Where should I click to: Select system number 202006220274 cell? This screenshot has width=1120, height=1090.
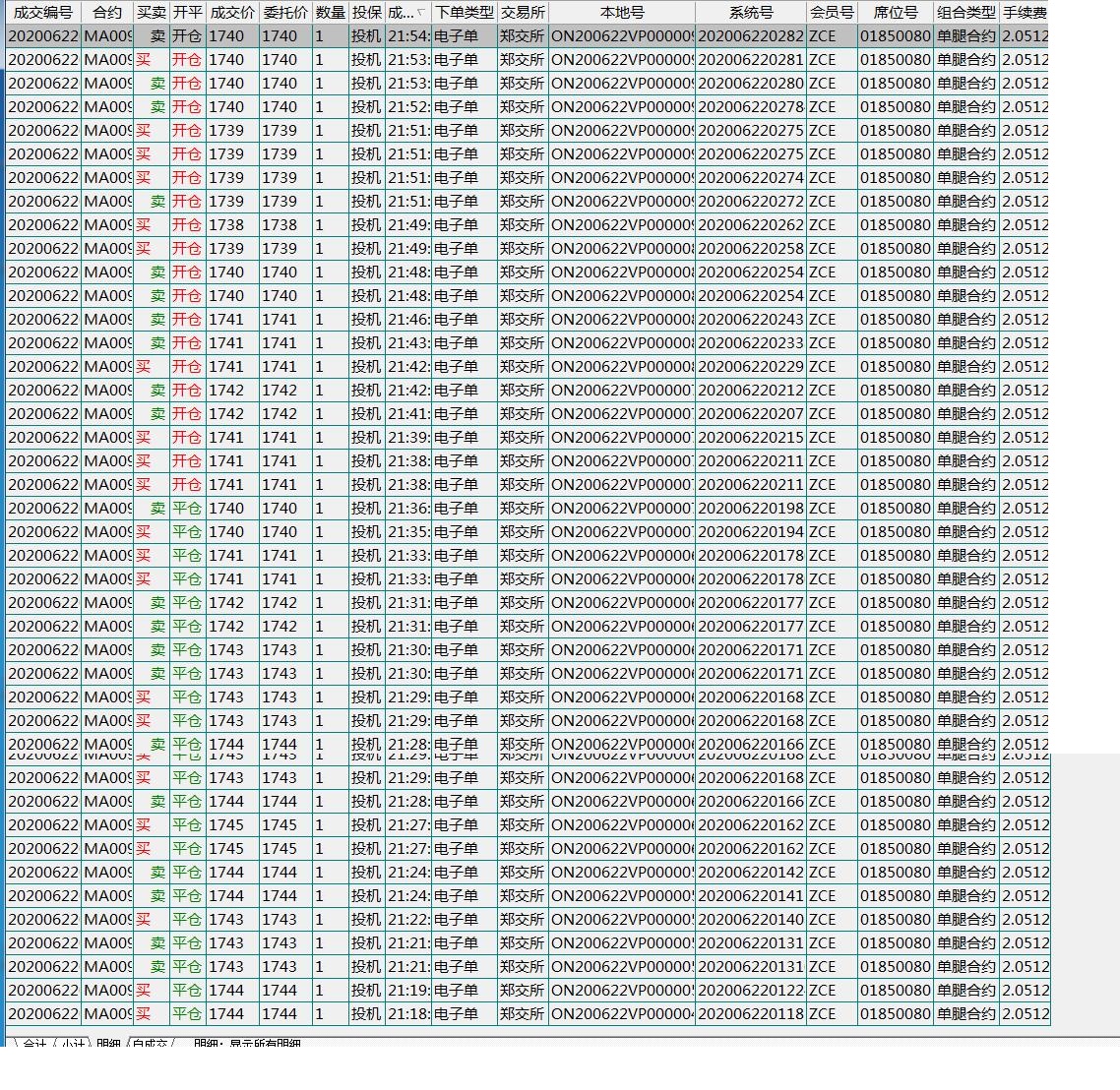click(751, 177)
